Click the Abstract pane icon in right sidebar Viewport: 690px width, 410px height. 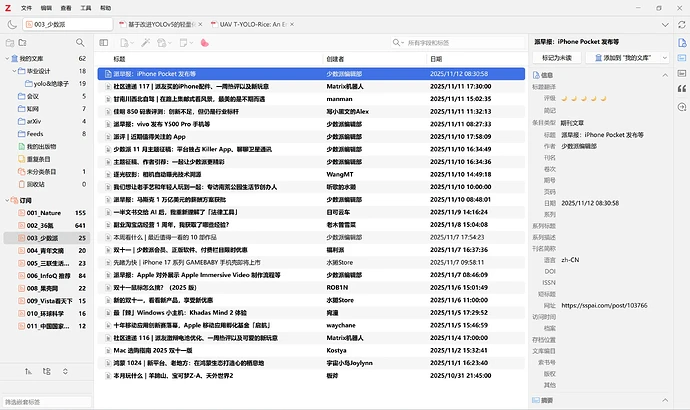pyautogui.click(x=682, y=58)
